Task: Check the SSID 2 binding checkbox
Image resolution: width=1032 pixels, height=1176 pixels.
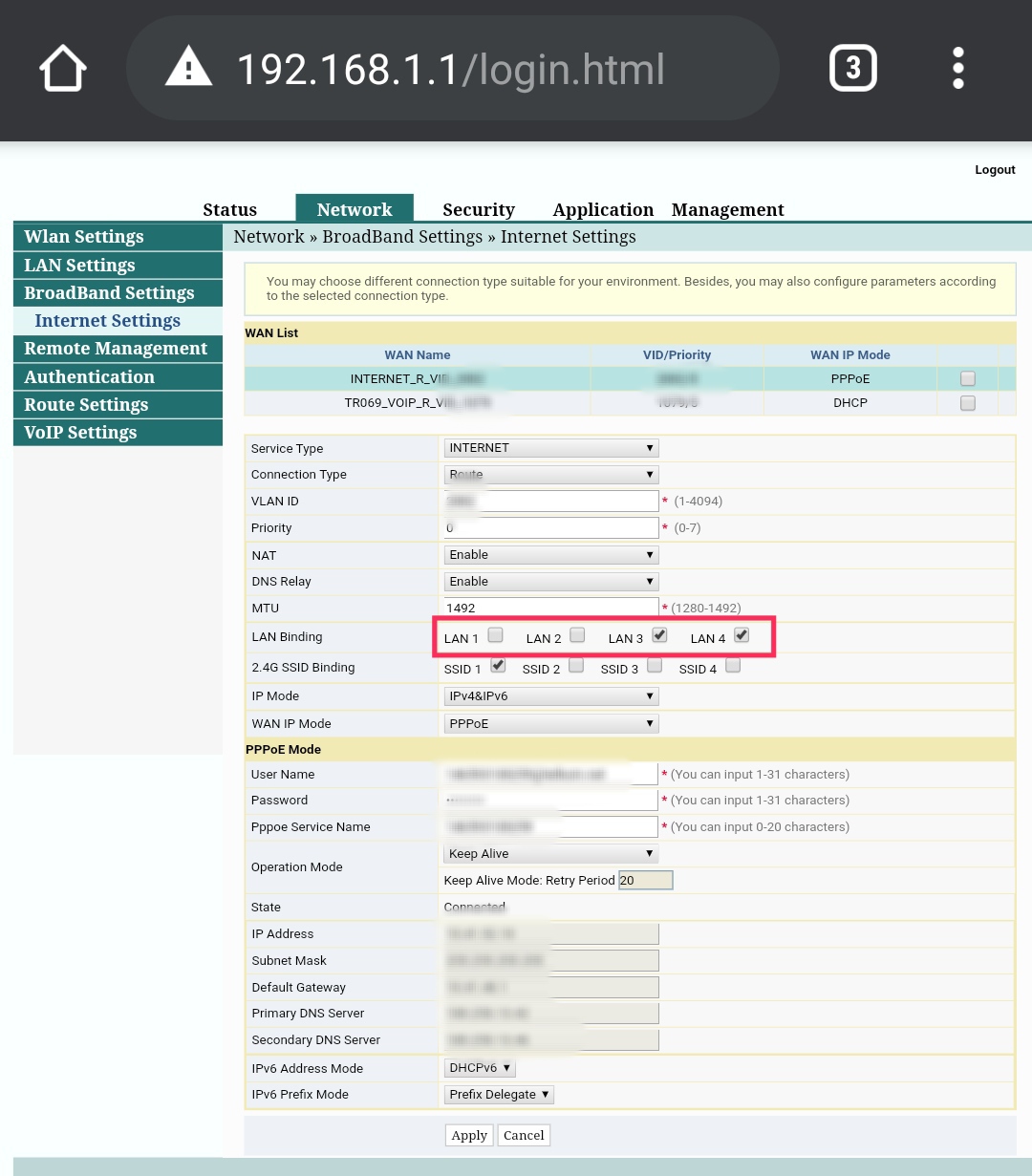Action: (576, 665)
